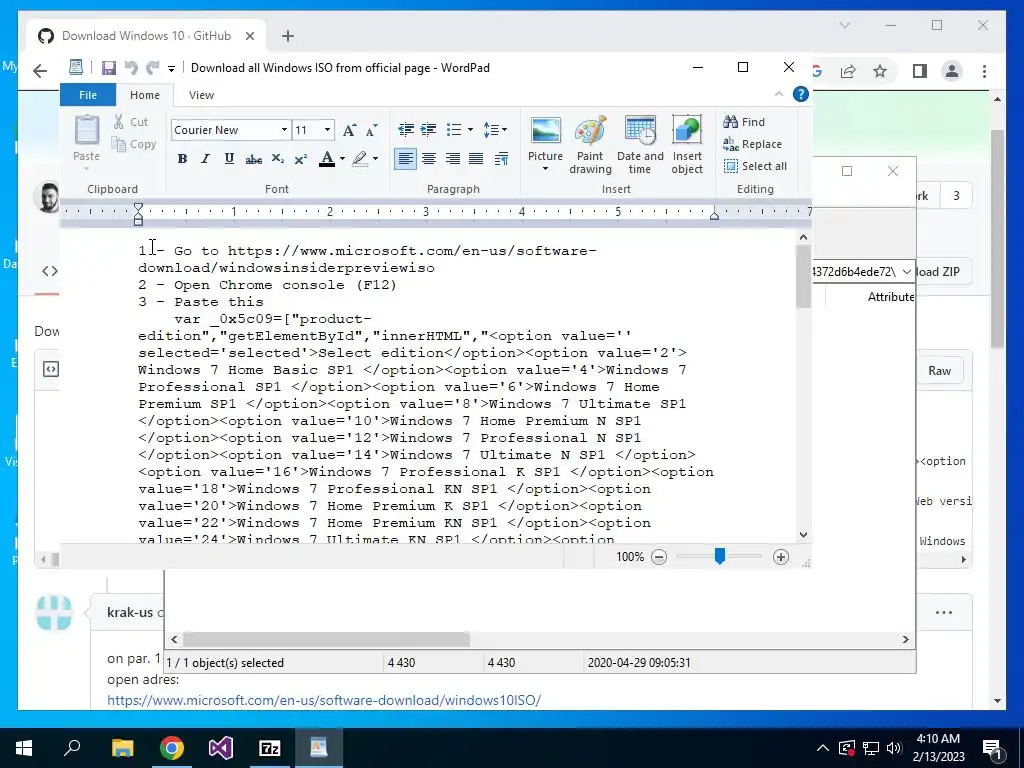Viewport: 1024px width, 768px height.
Task: Click the Decrease indent icon
Action: point(406,129)
